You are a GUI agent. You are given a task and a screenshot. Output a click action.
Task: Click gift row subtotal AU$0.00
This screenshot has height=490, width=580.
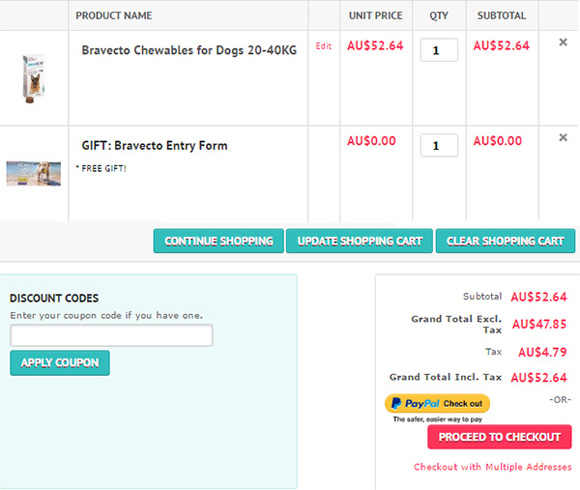pyautogui.click(x=498, y=141)
